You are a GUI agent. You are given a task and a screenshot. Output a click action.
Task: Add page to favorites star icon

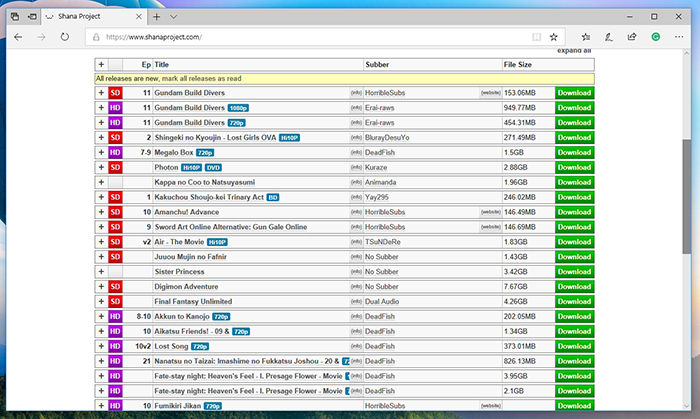click(554, 37)
